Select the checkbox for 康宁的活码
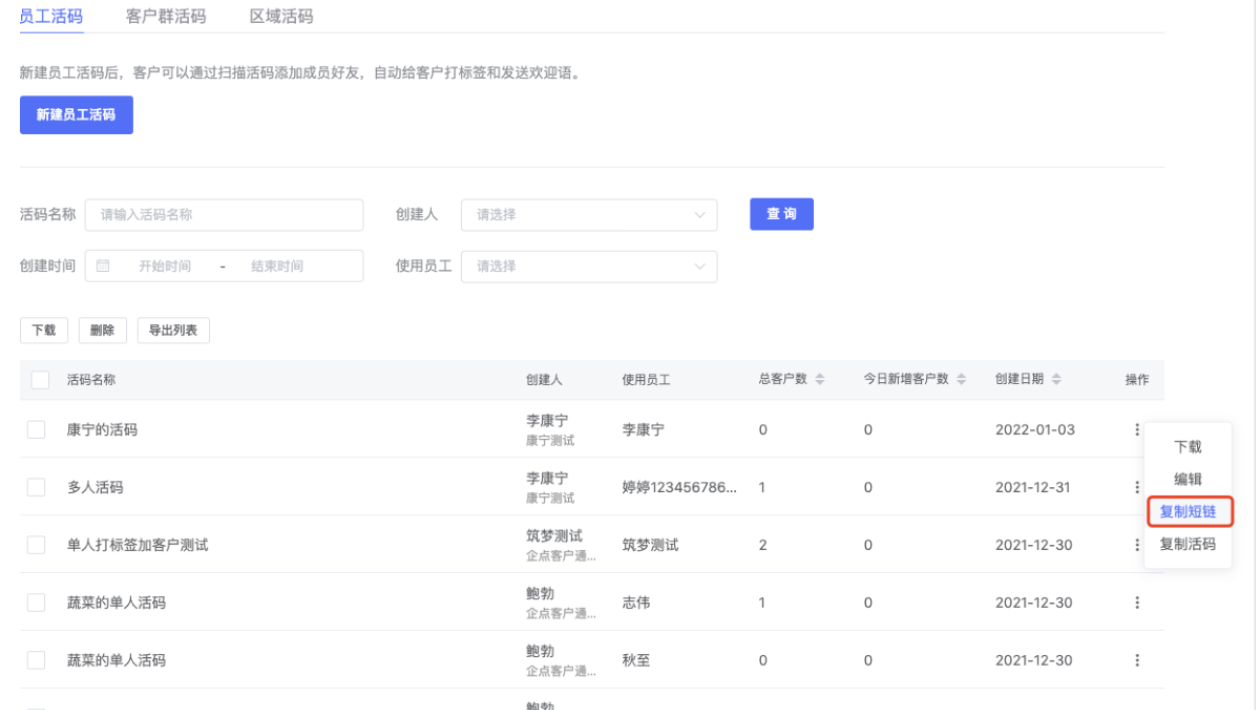 coord(37,430)
